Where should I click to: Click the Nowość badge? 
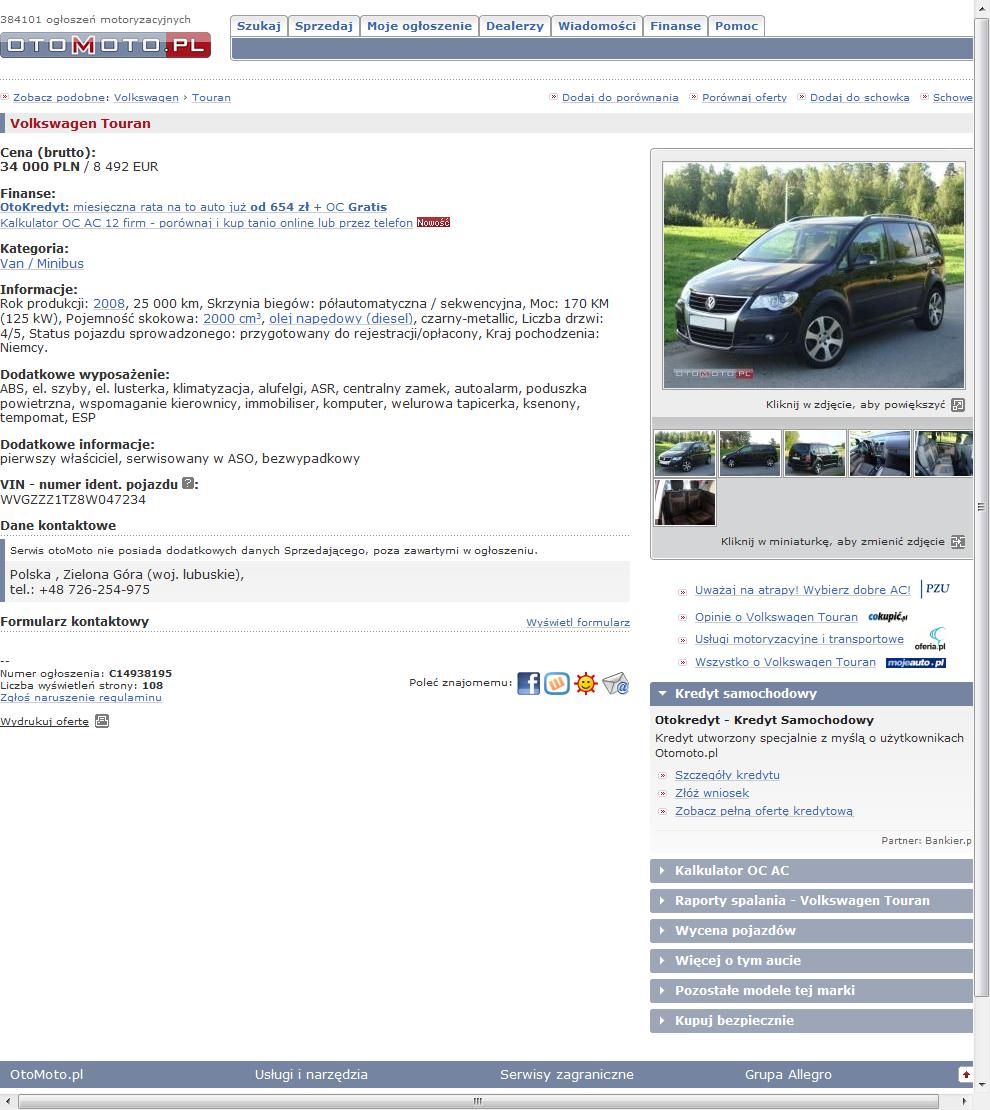coord(433,222)
